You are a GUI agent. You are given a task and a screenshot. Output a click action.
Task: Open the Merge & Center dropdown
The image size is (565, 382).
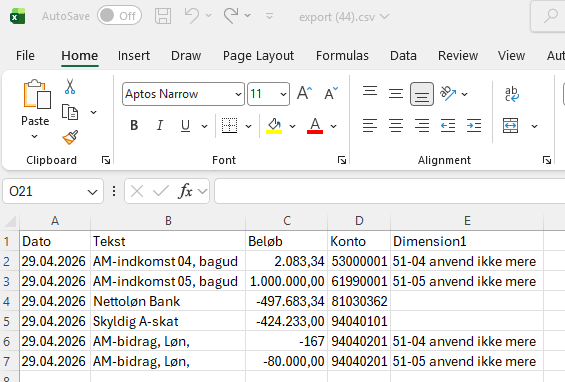click(x=534, y=126)
